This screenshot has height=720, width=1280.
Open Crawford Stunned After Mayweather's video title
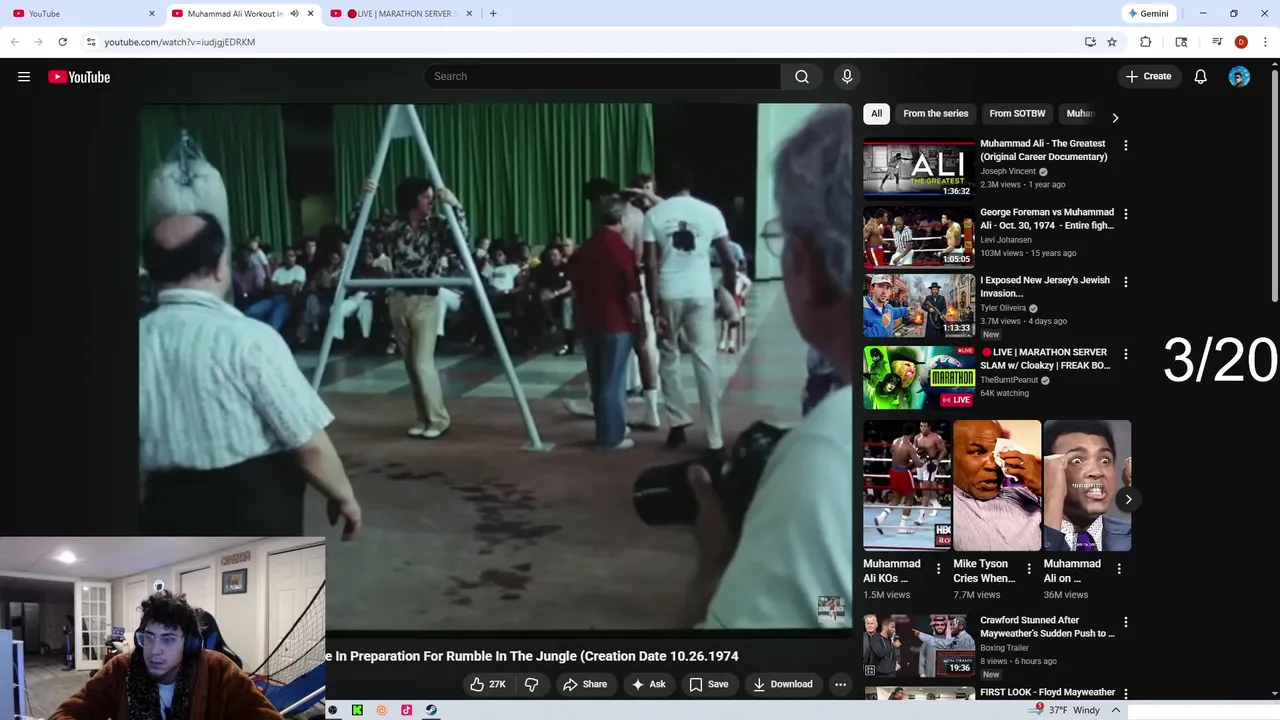[x=1047, y=627]
